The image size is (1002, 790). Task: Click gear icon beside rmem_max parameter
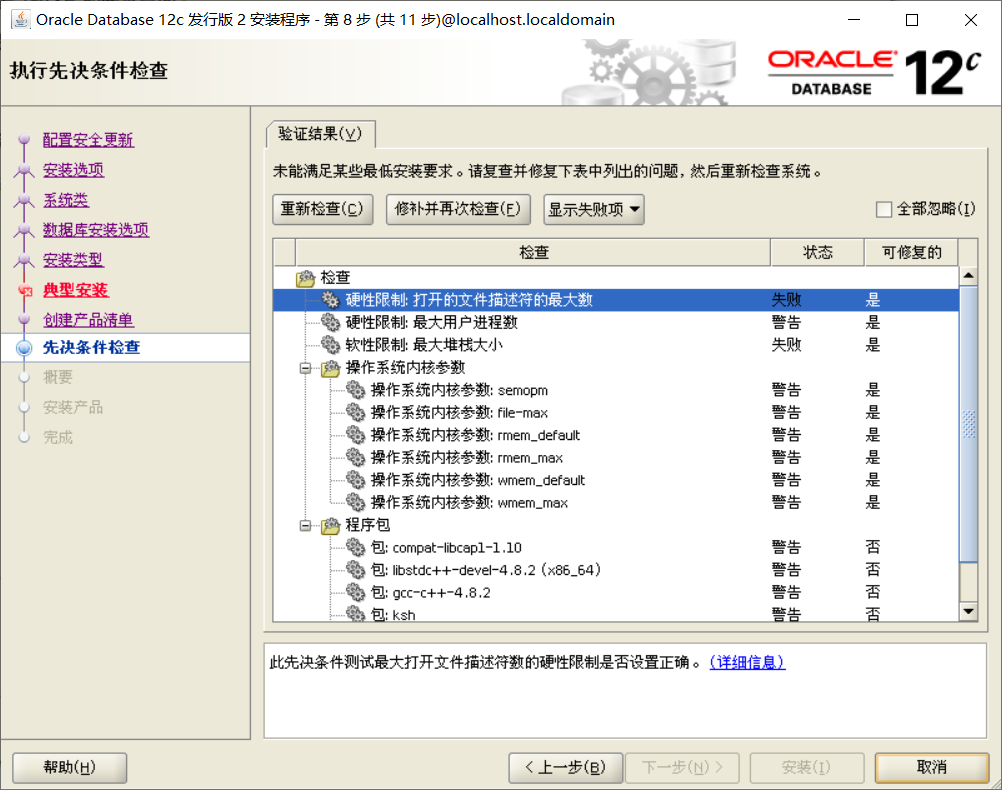point(355,458)
